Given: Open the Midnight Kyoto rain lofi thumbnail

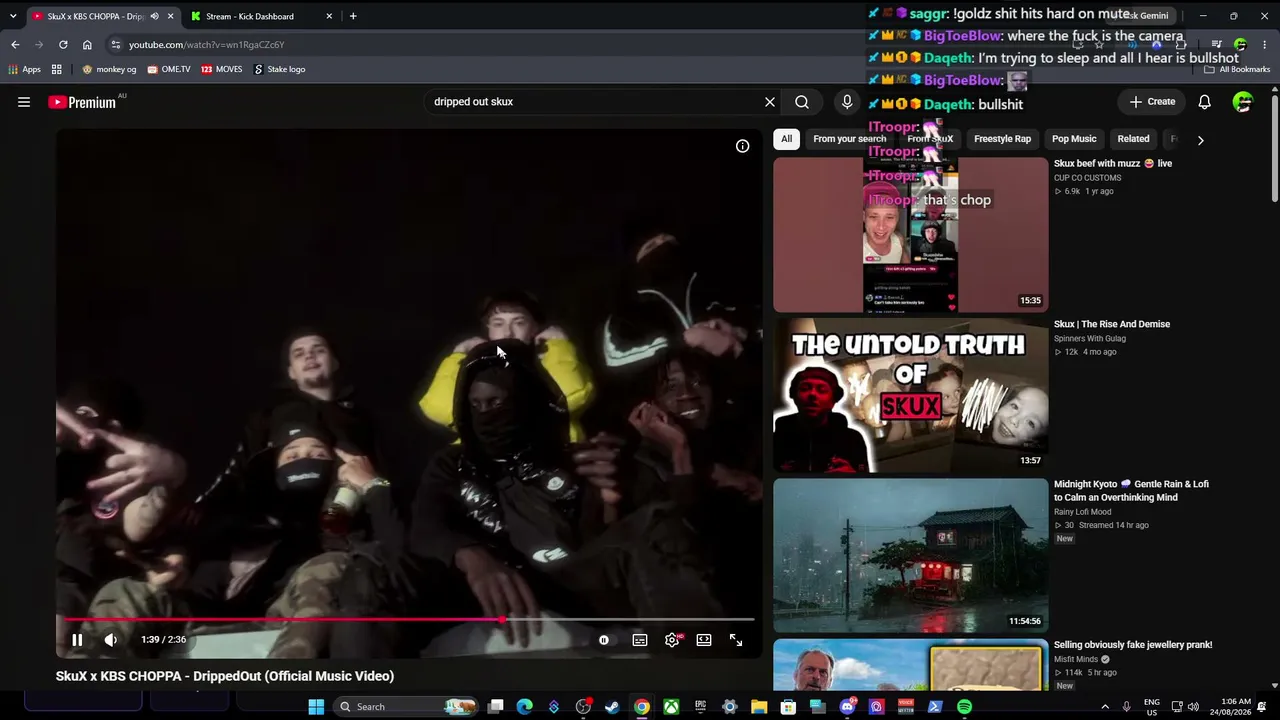Looking at the screenshot, I should point(911,555).
